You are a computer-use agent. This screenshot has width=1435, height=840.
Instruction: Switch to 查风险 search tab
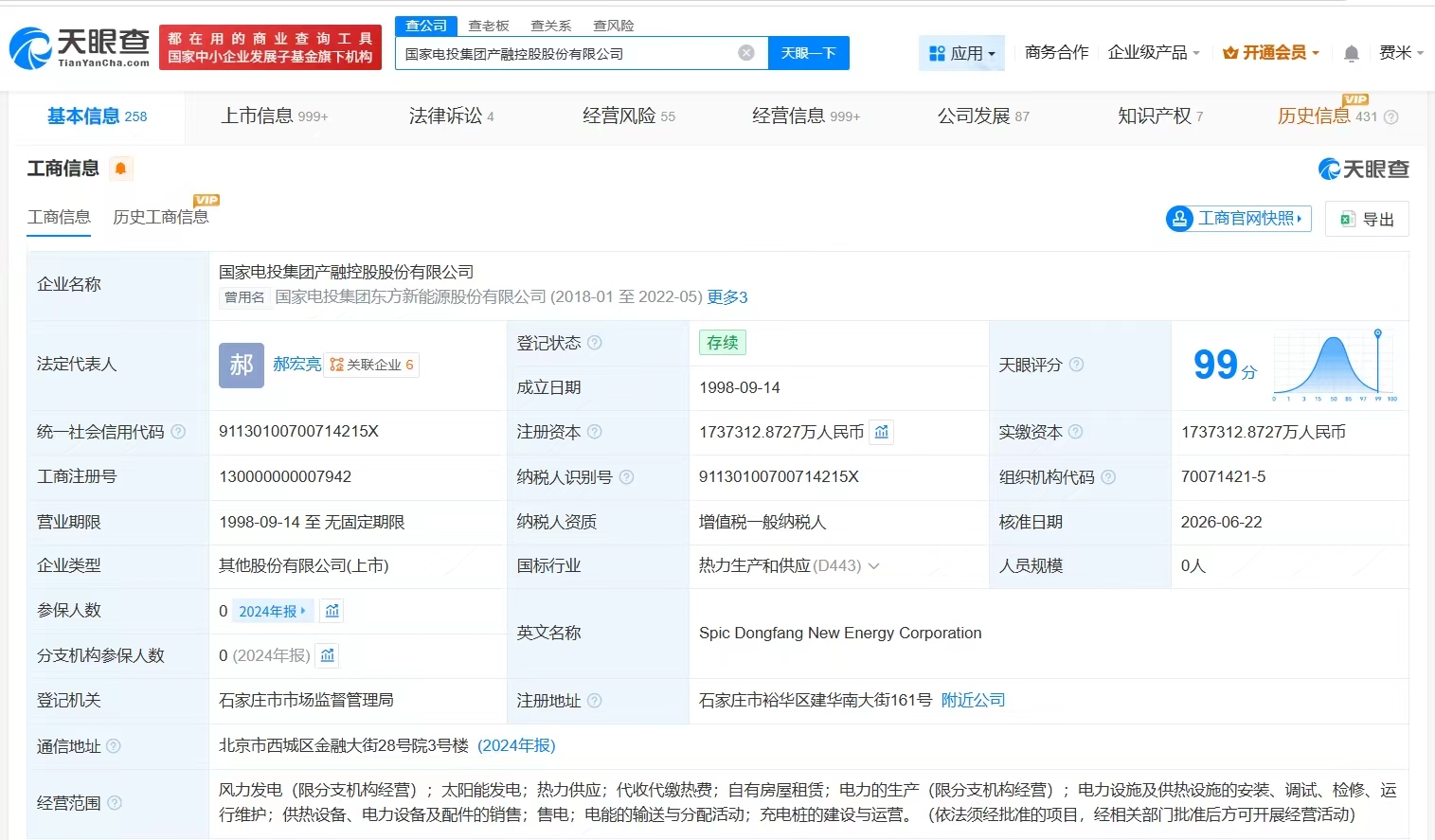[614, 26]
